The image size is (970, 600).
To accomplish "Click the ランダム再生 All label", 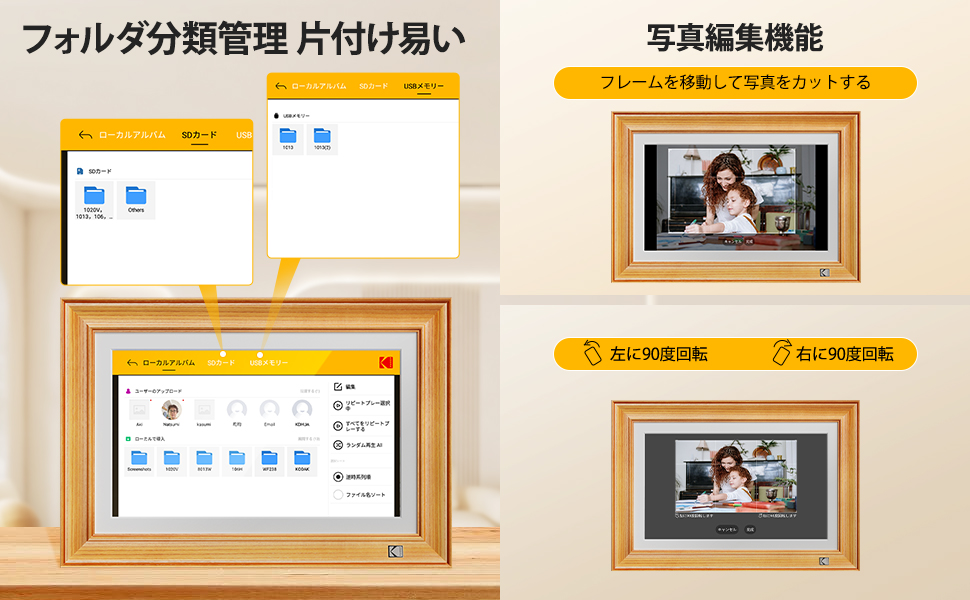I will (x=364, y=445).
